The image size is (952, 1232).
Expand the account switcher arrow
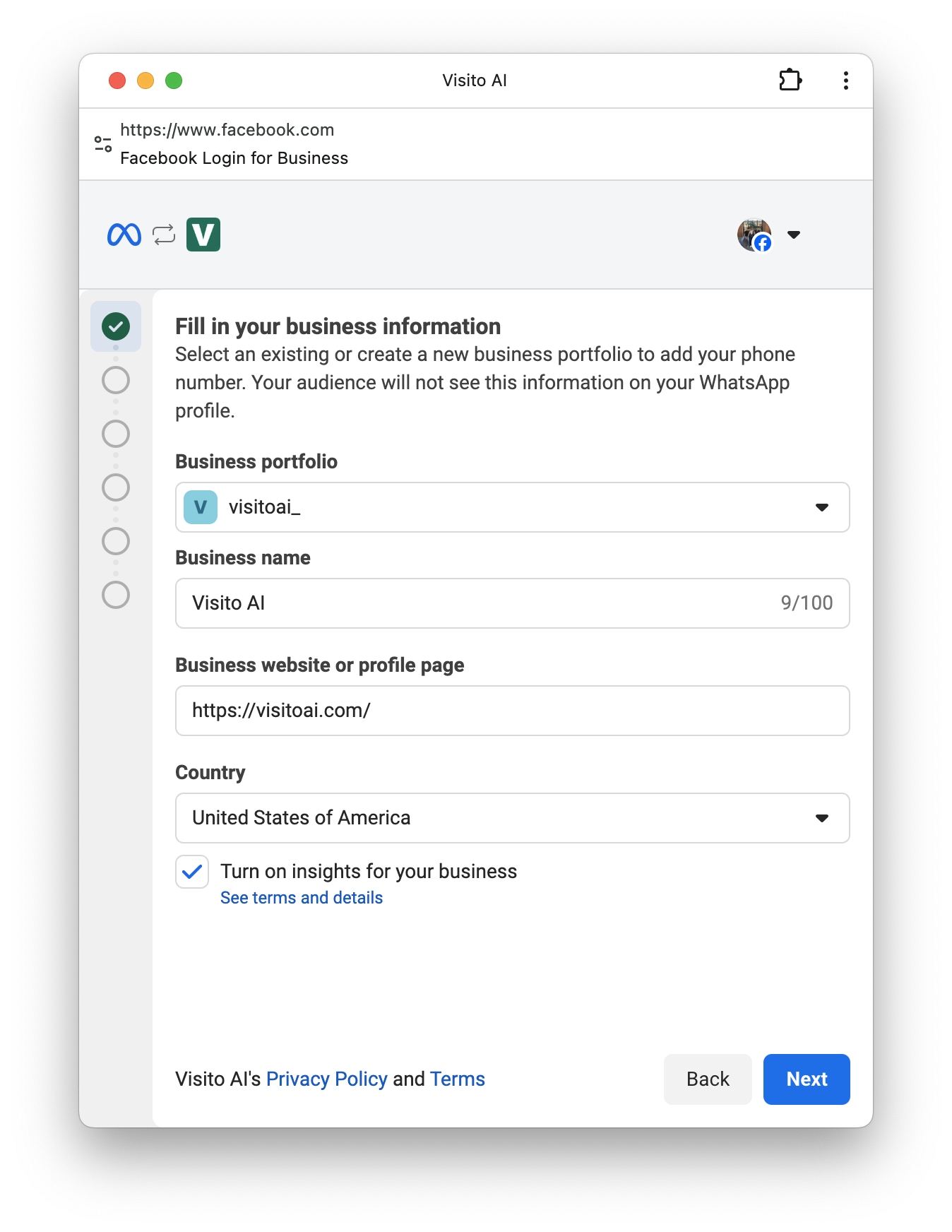(794, 235)
